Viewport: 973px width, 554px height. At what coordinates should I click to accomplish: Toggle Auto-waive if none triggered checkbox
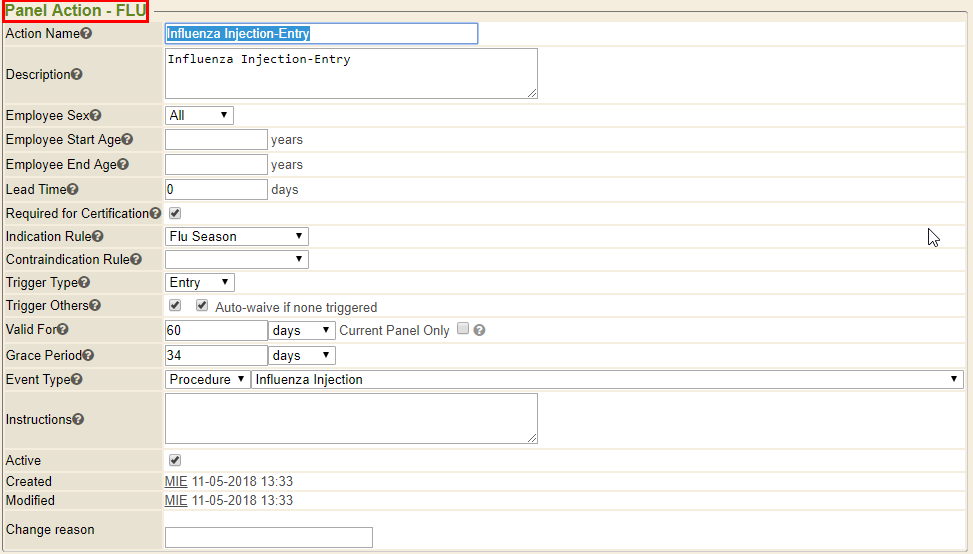(x=202, y=306)
